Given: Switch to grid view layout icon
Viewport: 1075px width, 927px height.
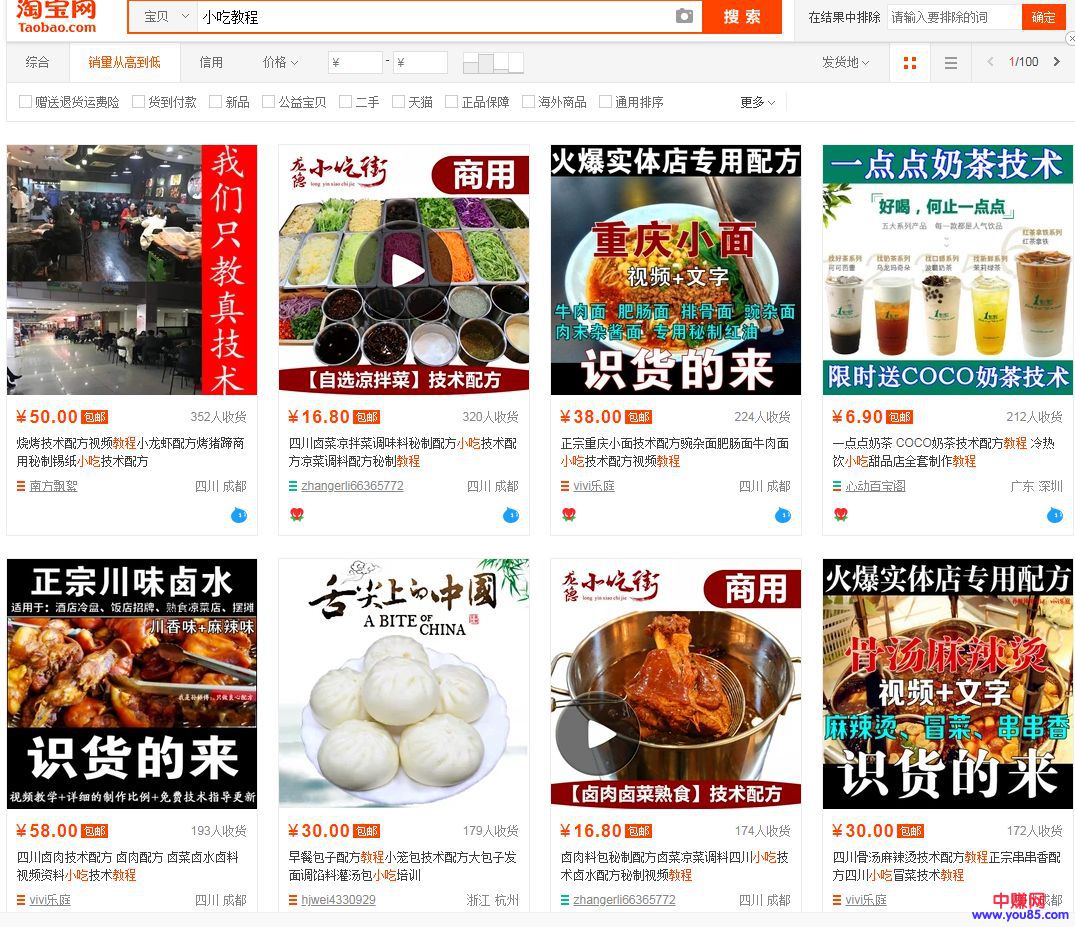Looking at the screenshot, I should point(909,63).
